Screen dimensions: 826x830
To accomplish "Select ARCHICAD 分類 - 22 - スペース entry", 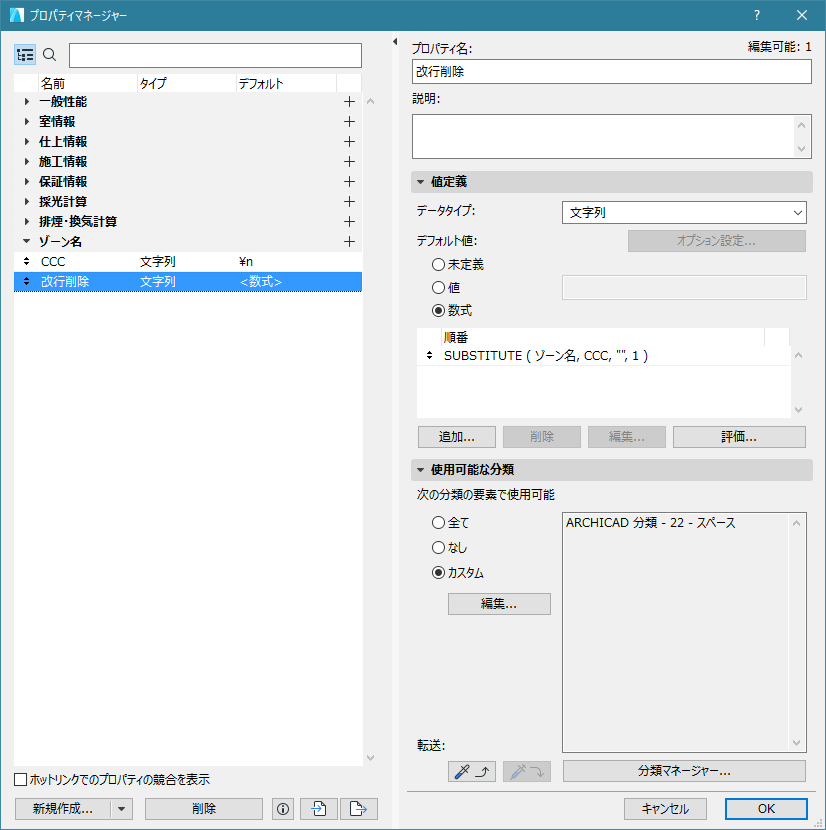I will [x=651, y=523].
